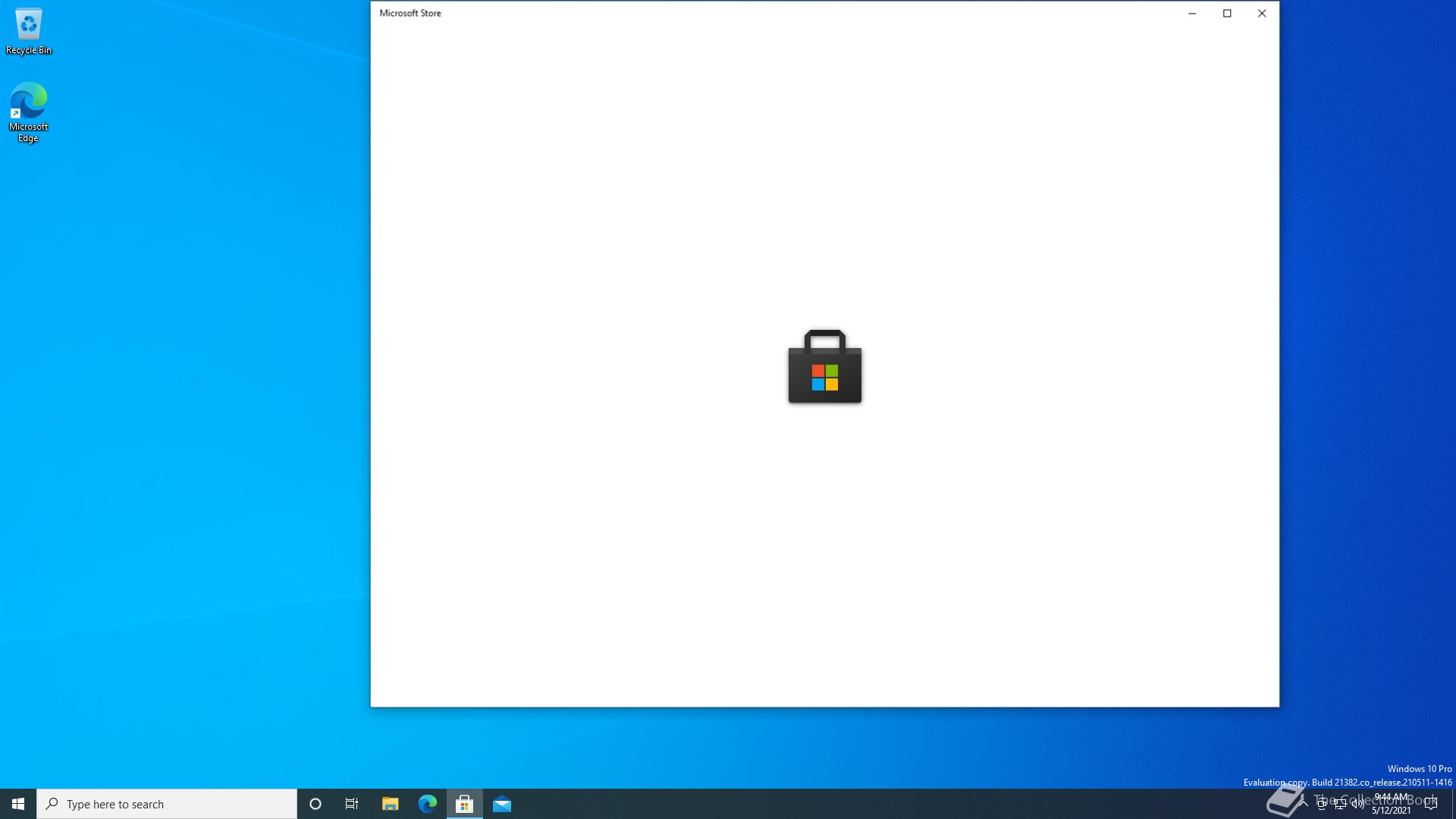Click the Microsoft Store taskbar button

click(x=464, y=804)
